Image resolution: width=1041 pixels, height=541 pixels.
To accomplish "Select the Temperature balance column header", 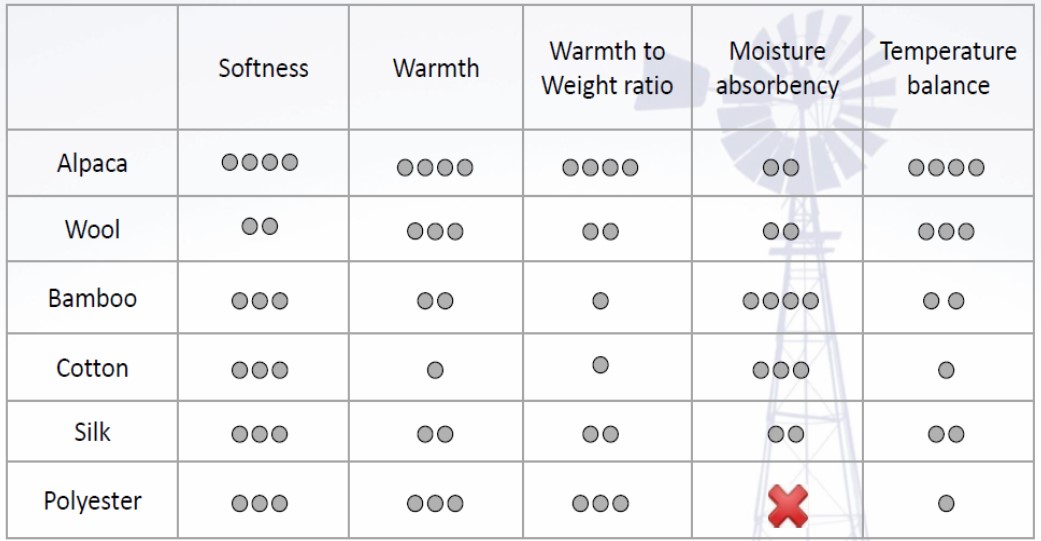I will point(948,68).
